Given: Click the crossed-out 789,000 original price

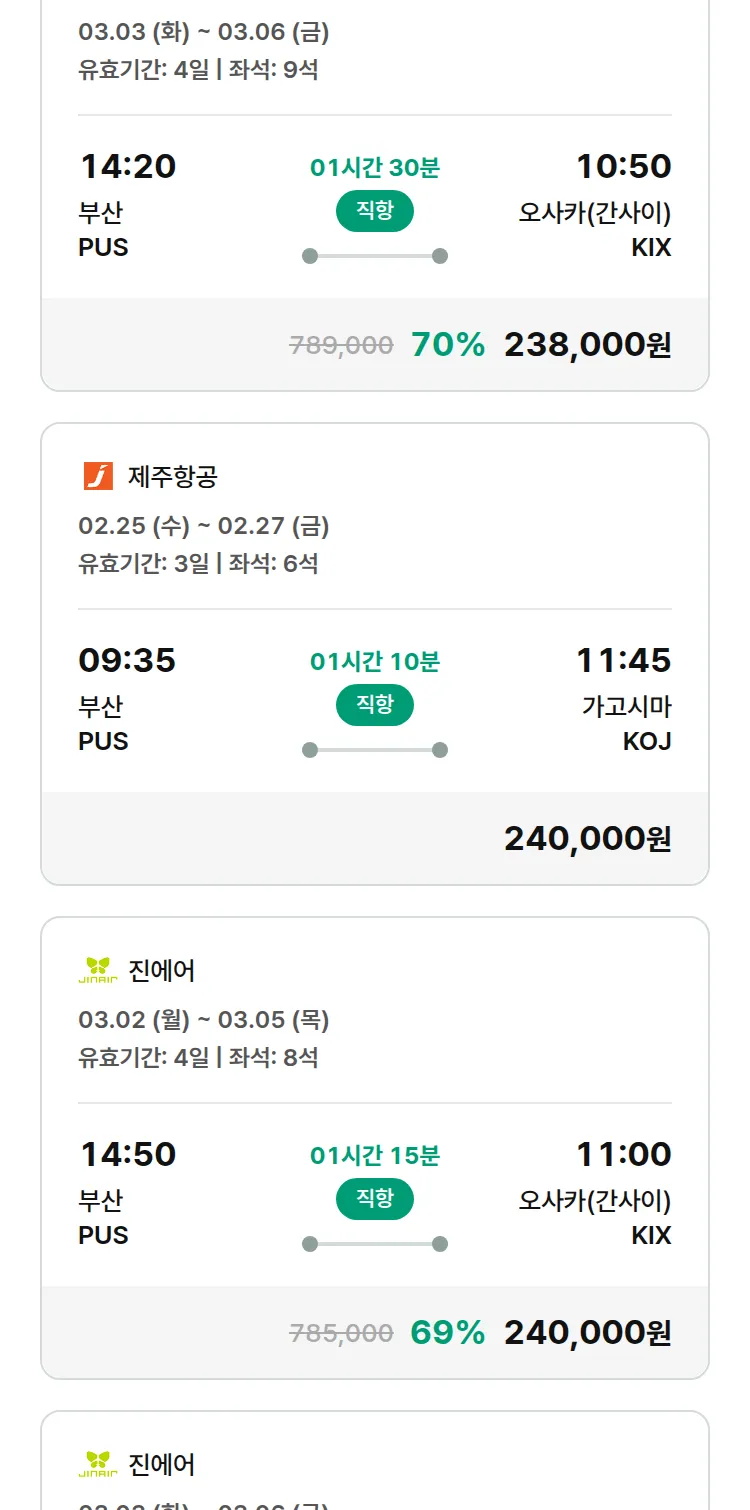Looking at the screenshot, I should (341, 345).
